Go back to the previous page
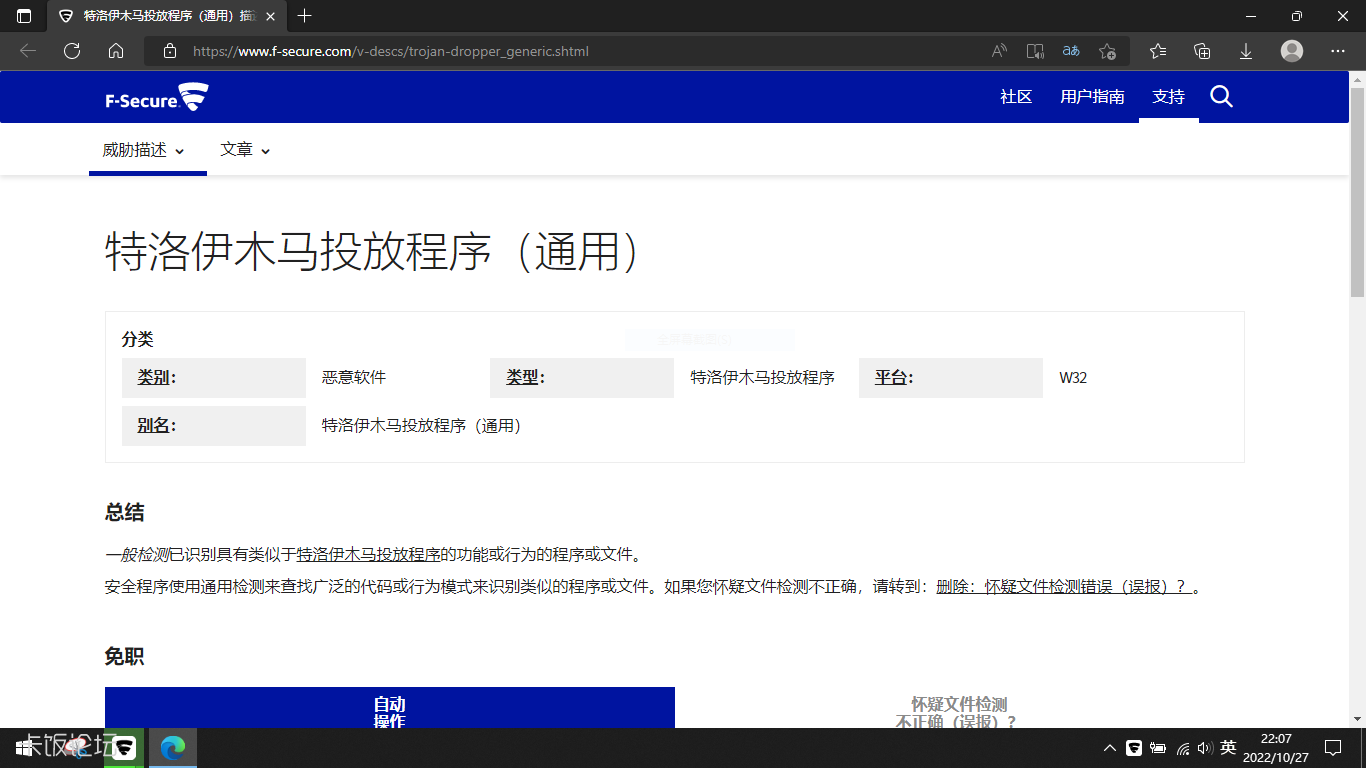The image size is (1366, 768). coord(28,51)
